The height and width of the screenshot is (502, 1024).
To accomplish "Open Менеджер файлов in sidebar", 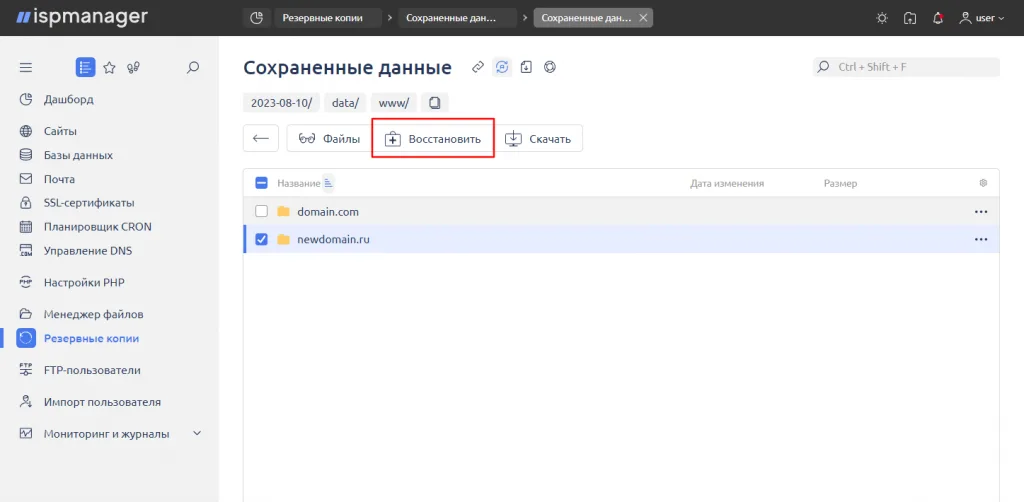I will click(x=93, y=314).
